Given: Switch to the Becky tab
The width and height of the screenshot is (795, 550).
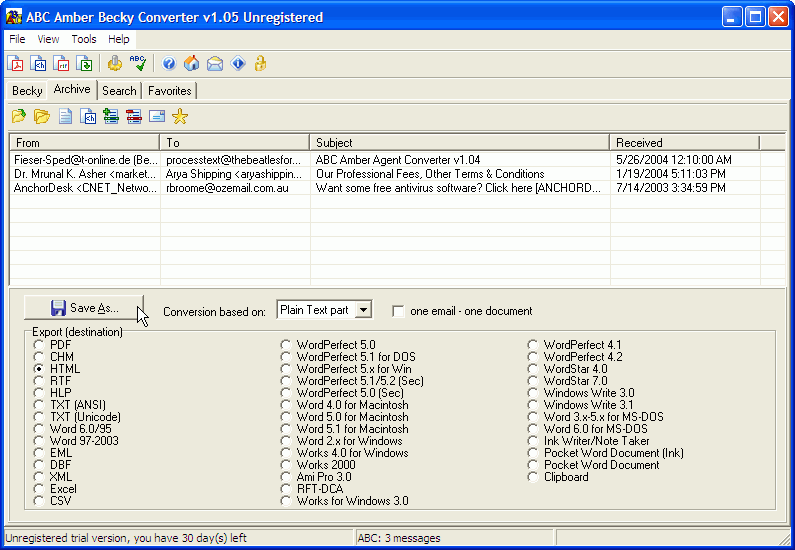Looking at the screenshot, I should point(27,91).
